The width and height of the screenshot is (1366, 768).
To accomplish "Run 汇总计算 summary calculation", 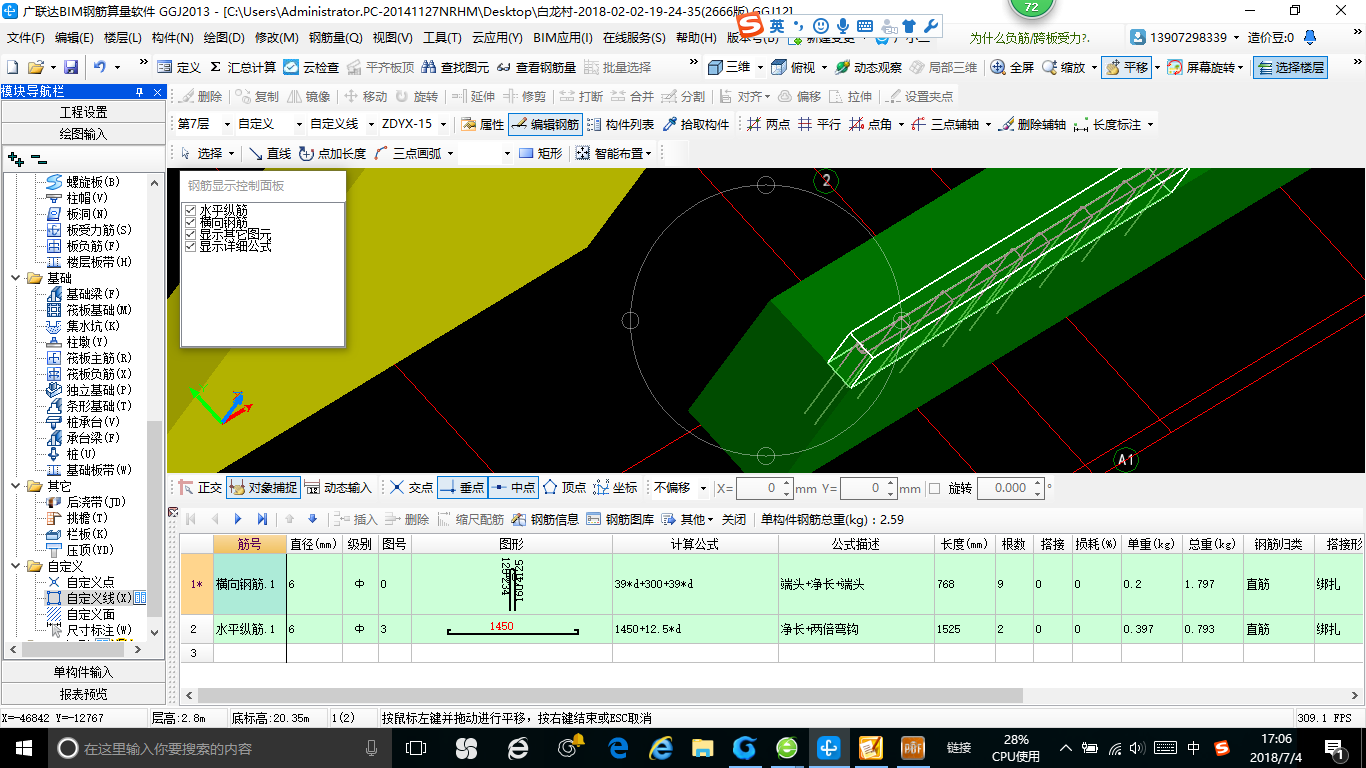I will coord(243,67).
